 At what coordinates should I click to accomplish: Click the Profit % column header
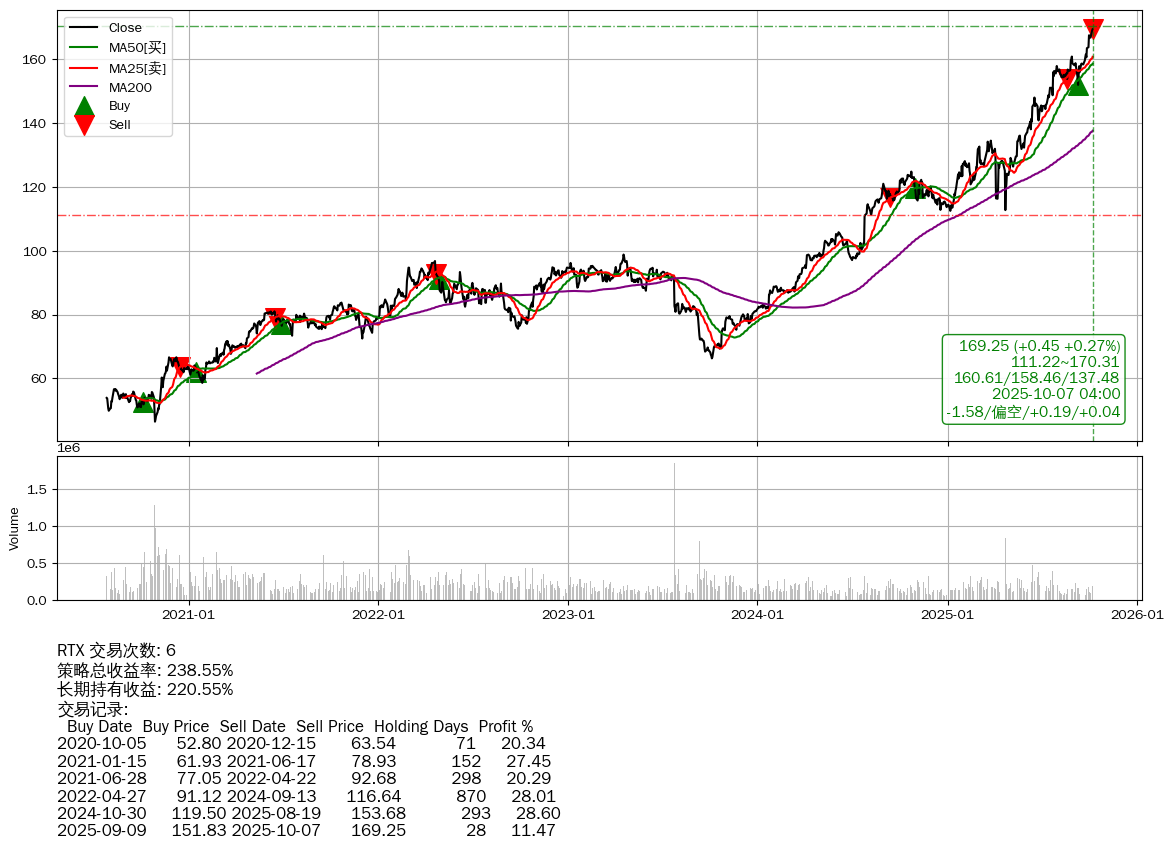(x=505, y=727)
